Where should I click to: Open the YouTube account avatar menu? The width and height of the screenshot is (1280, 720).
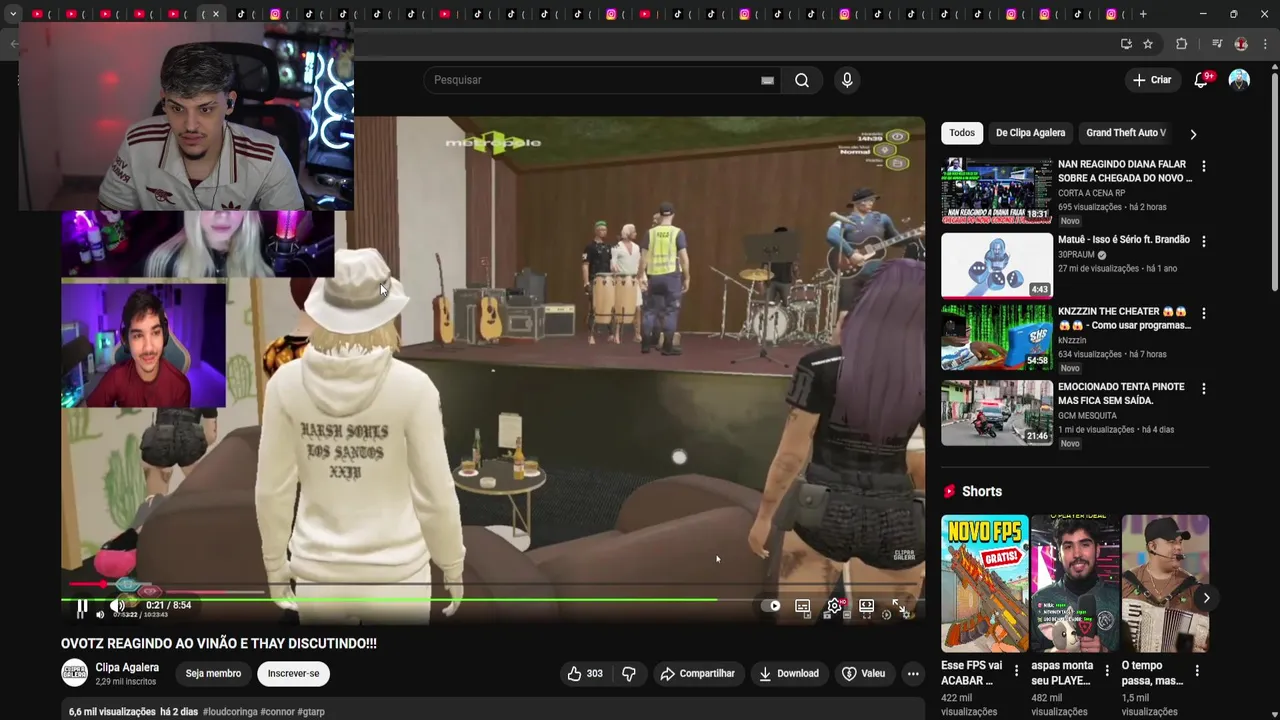point(1239,80)
